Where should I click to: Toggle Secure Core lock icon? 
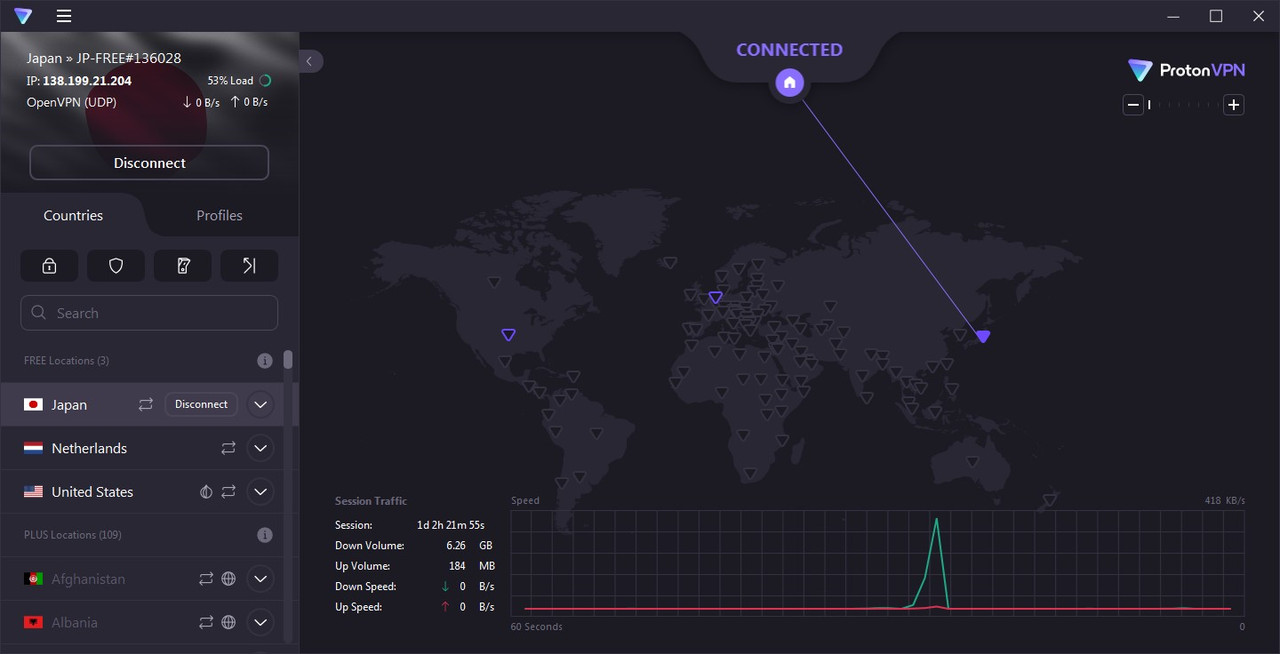[x=49, y=265]
